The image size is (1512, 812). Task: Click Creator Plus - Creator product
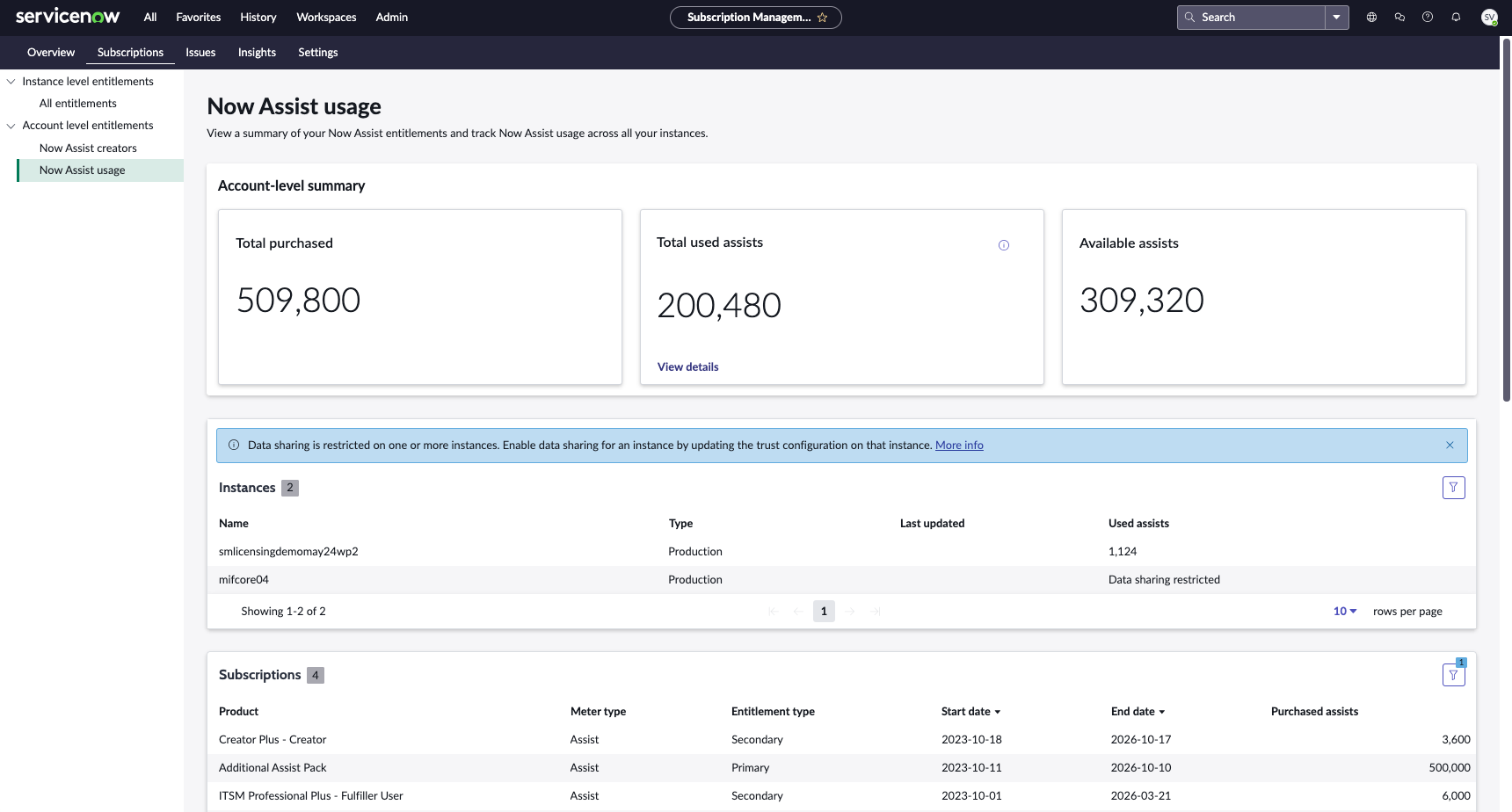coord(273,740)
